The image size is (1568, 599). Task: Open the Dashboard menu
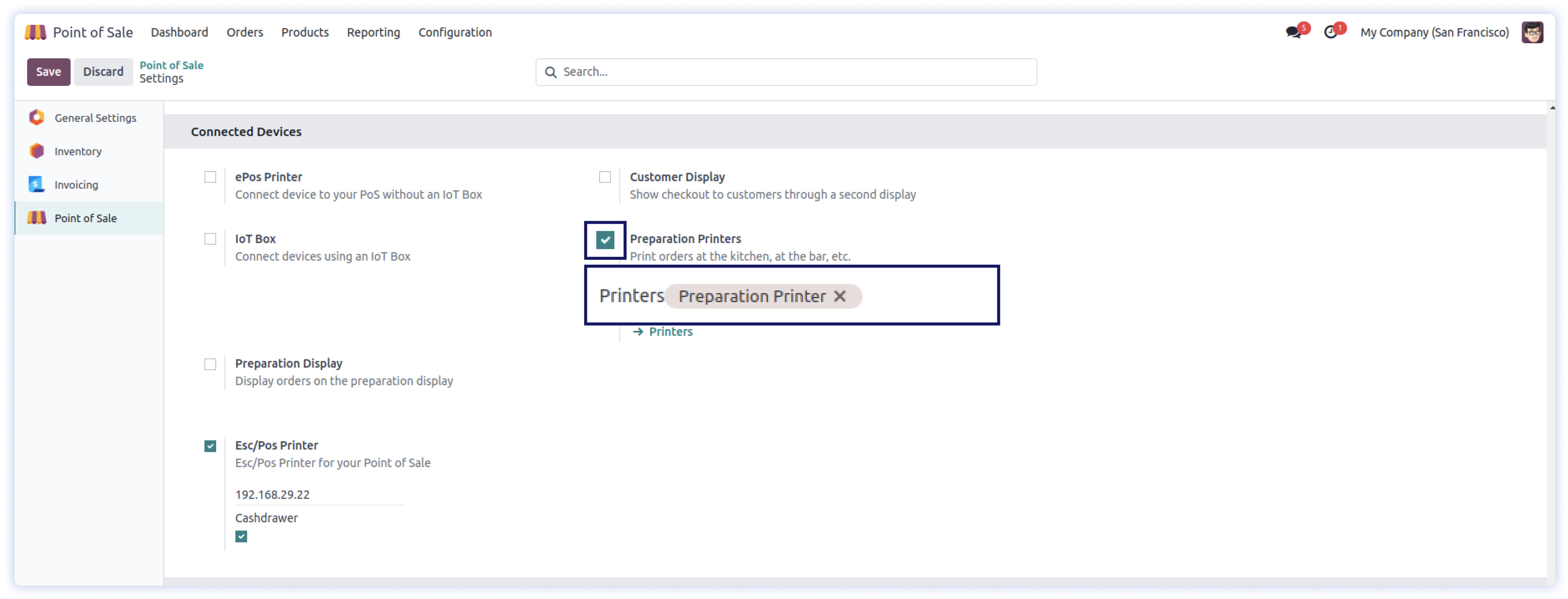(180, 32)
